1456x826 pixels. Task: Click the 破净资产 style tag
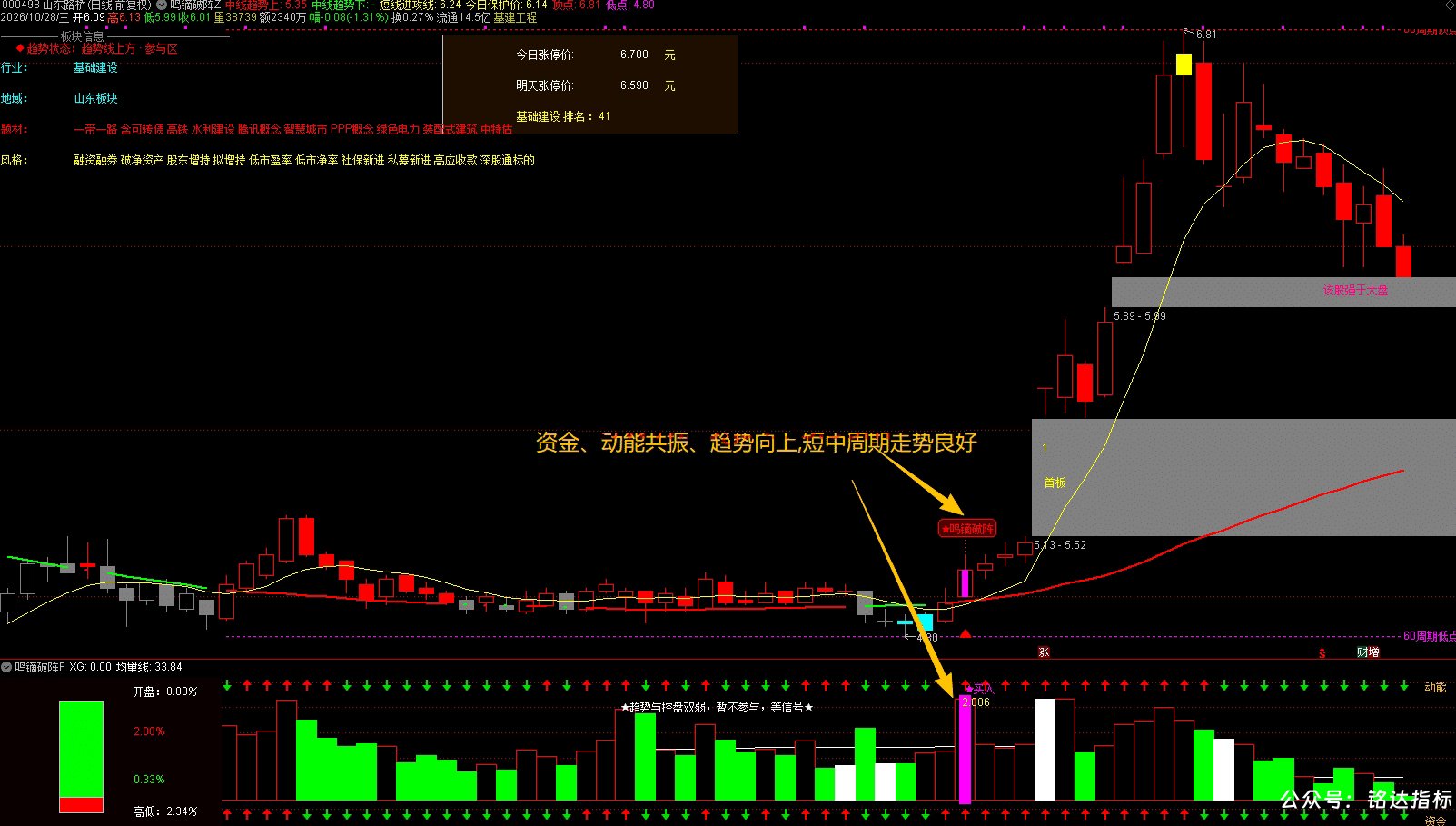142,160
